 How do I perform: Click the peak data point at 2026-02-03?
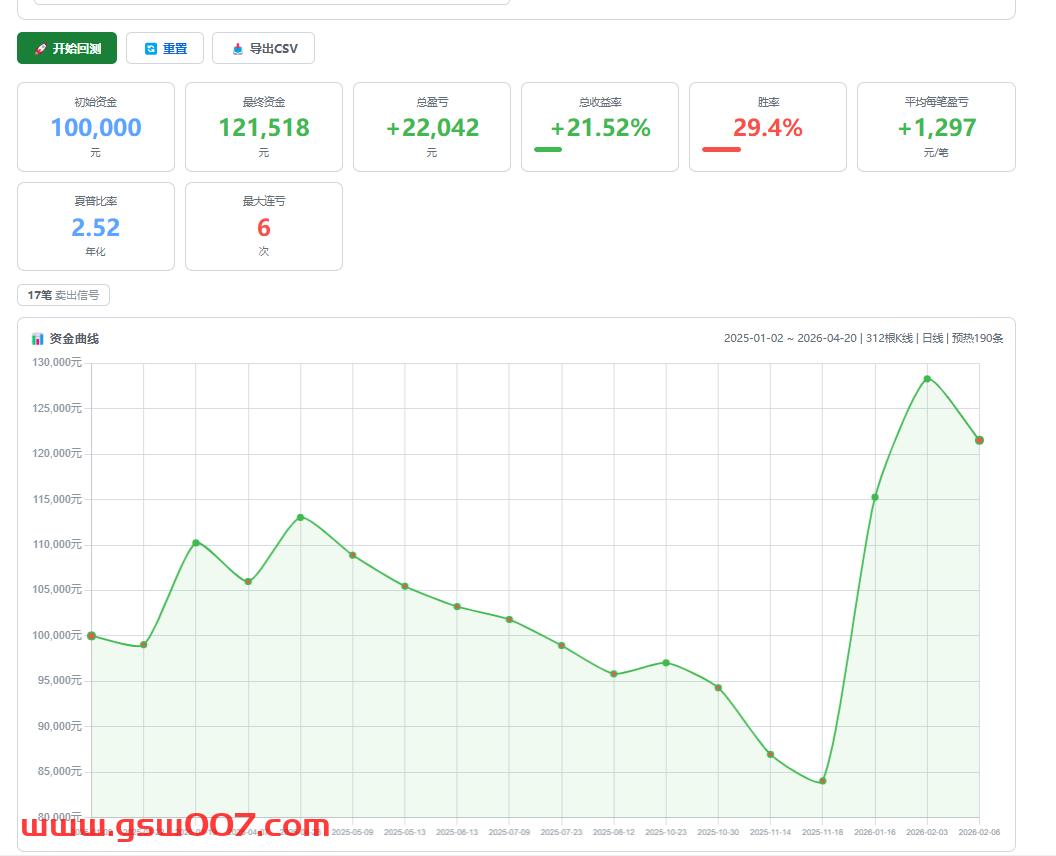927,379
